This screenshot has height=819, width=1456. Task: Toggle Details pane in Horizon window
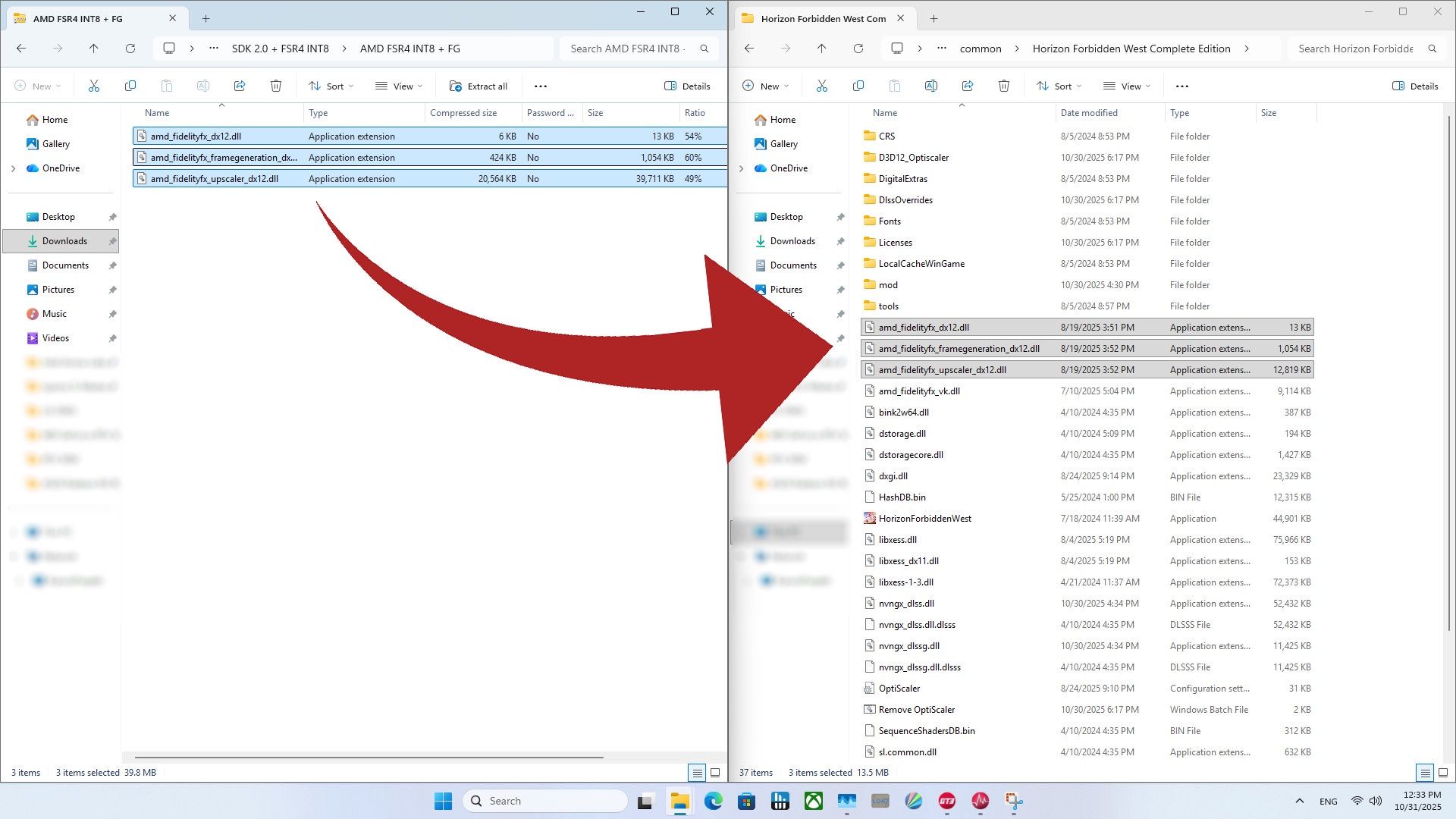(x=1415, y=86)
